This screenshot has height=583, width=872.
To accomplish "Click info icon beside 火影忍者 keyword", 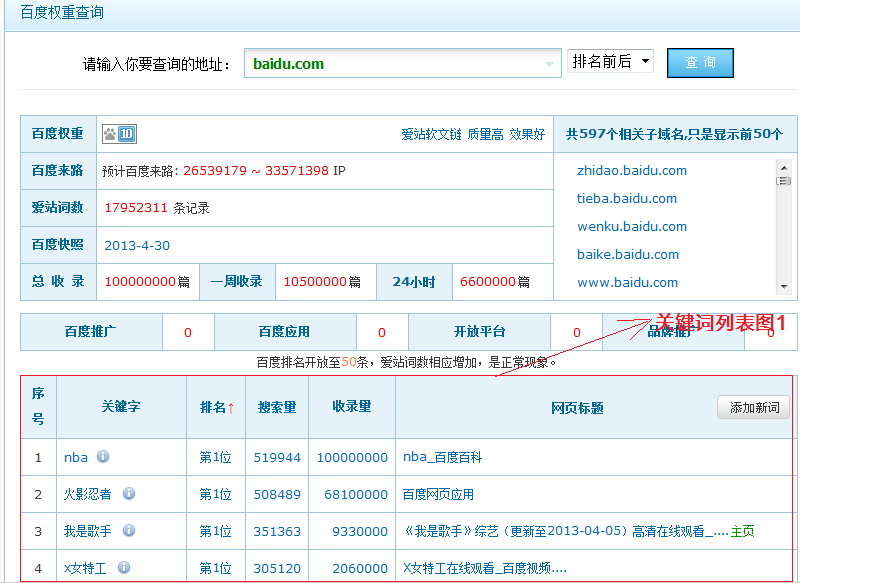I will coord(128,494).
